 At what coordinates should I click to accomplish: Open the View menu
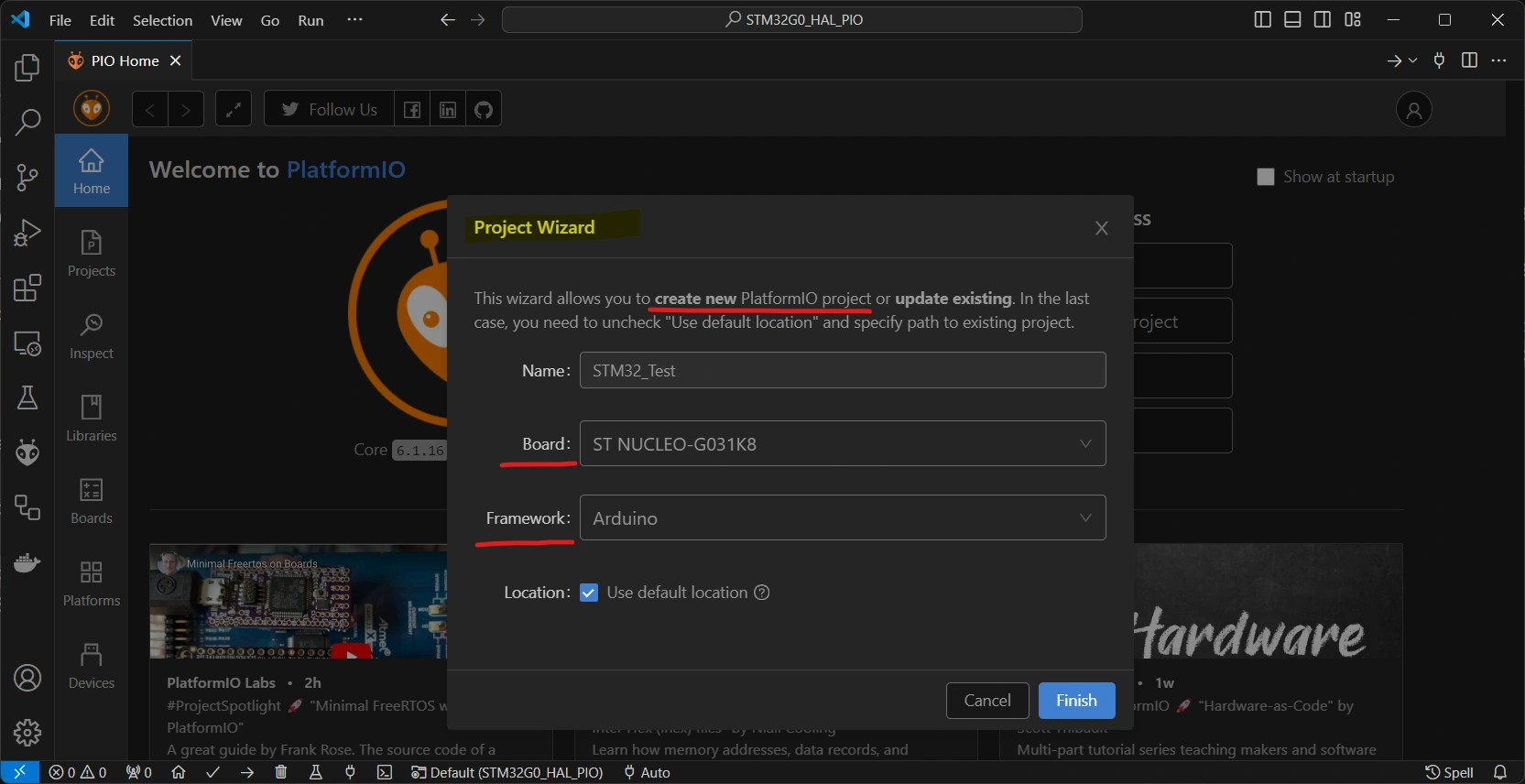(226, 20)
